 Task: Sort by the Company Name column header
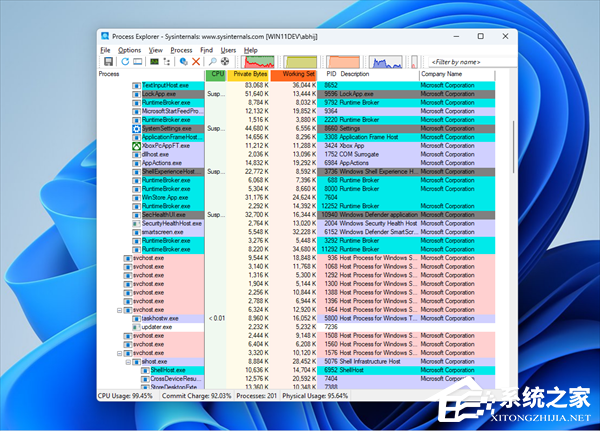point(457,74)
